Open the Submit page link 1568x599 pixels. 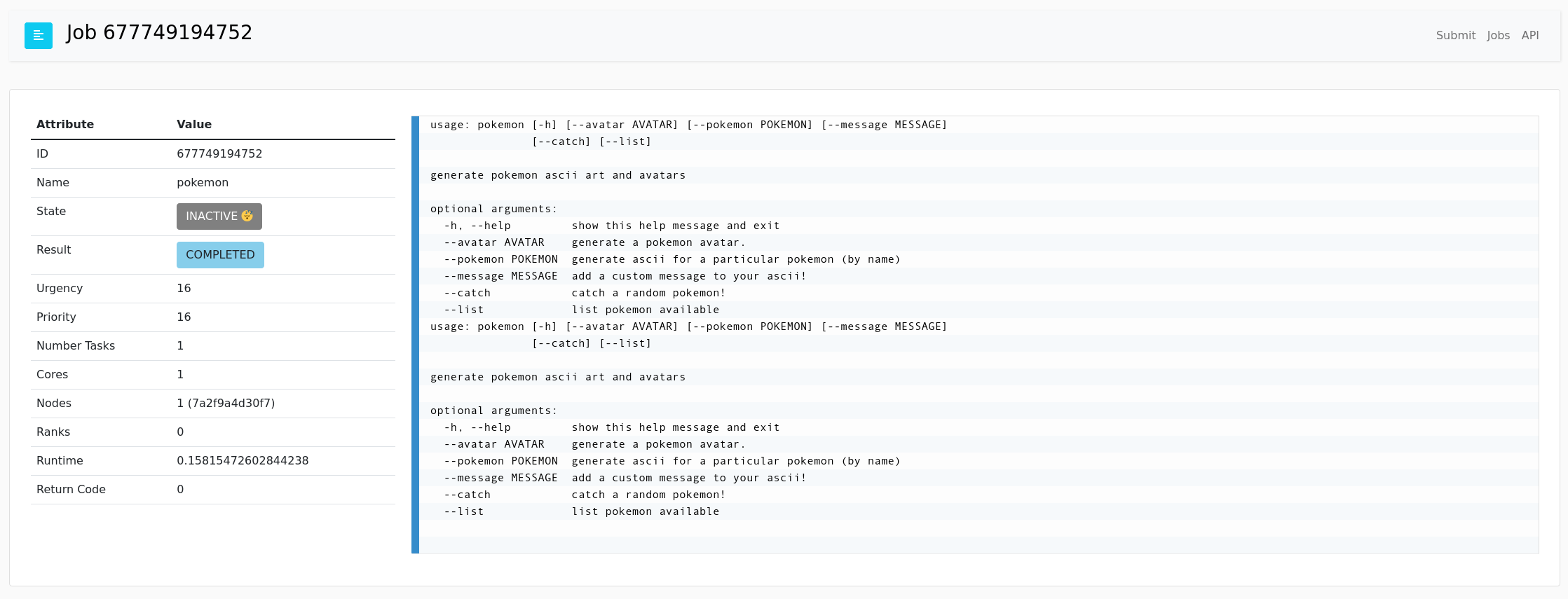(x=1455, y=35)
